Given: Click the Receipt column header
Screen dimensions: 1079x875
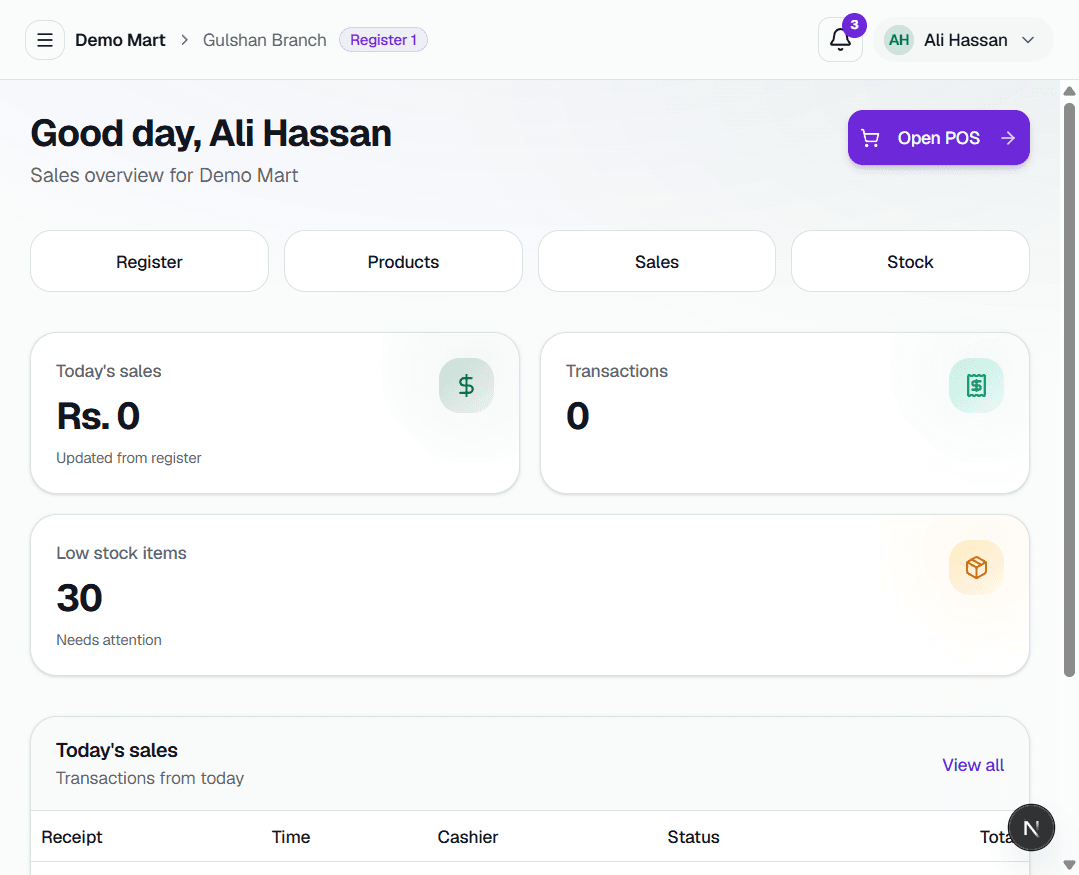Looking at the screenshot, I should pos(72,836).
